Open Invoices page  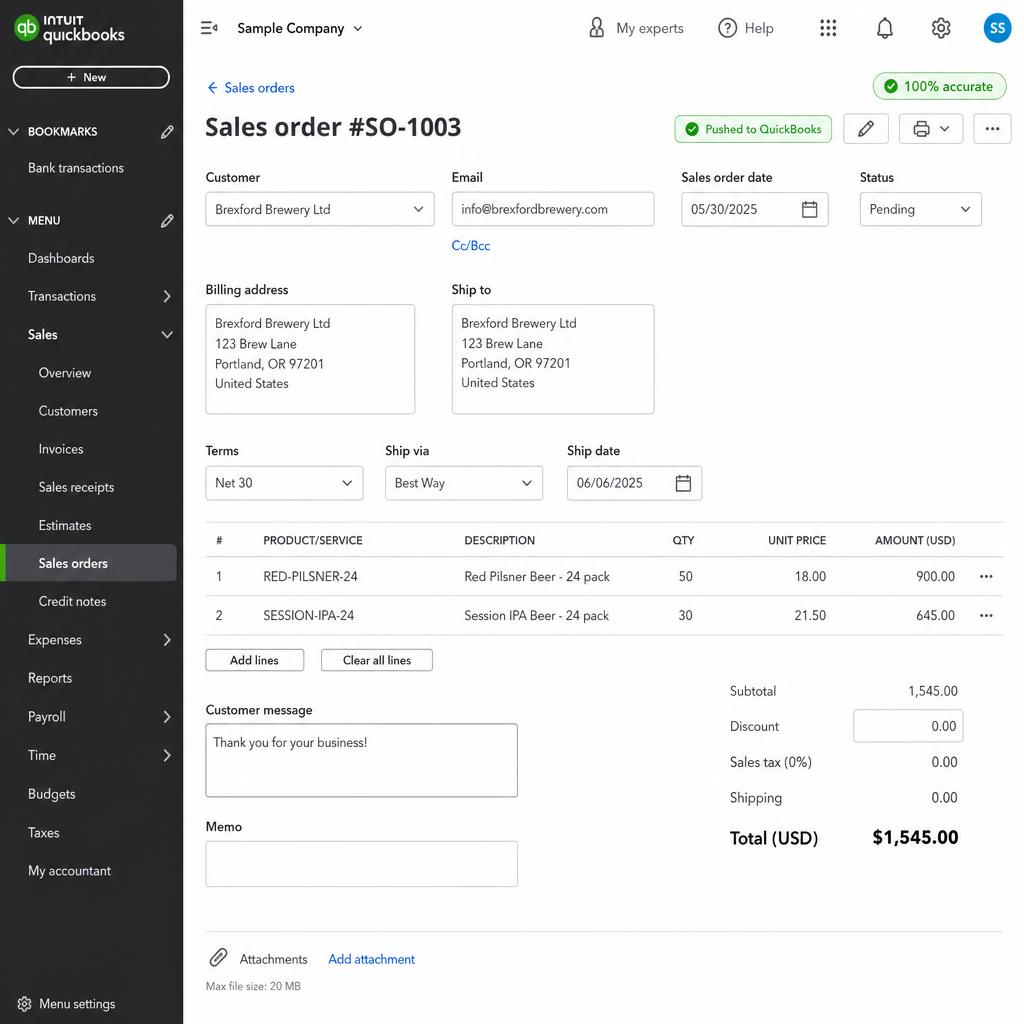coord(61,449)
